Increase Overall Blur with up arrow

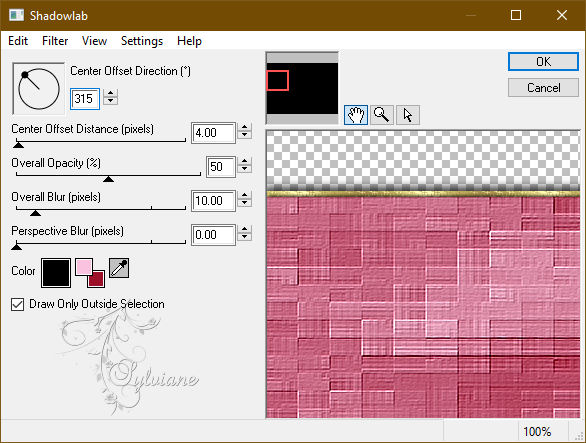(244, 195)
